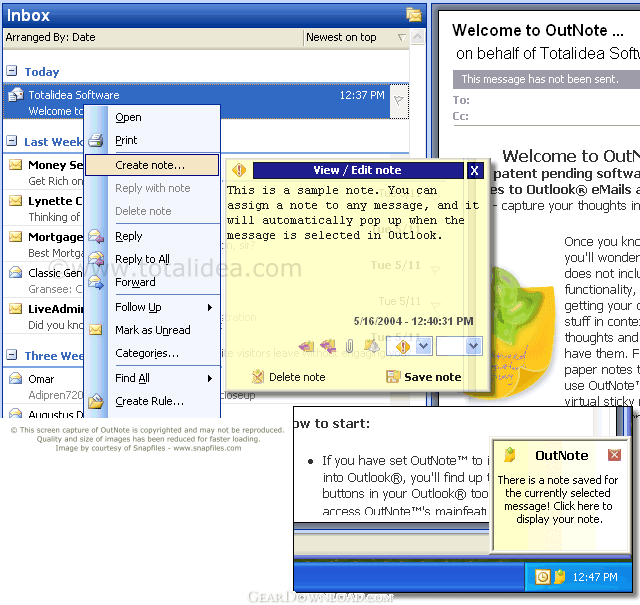Expand the Follow Up submenu
The height and width of the screenshot is (605, 640).
point(152,307)
